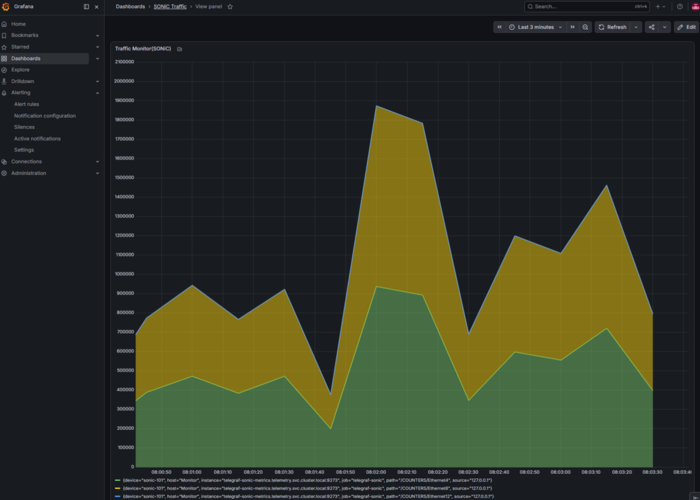This screenshot has width=700, height=500.
Task: Open Bookmarks in the sidebar
Action: [x=25, y=35]
